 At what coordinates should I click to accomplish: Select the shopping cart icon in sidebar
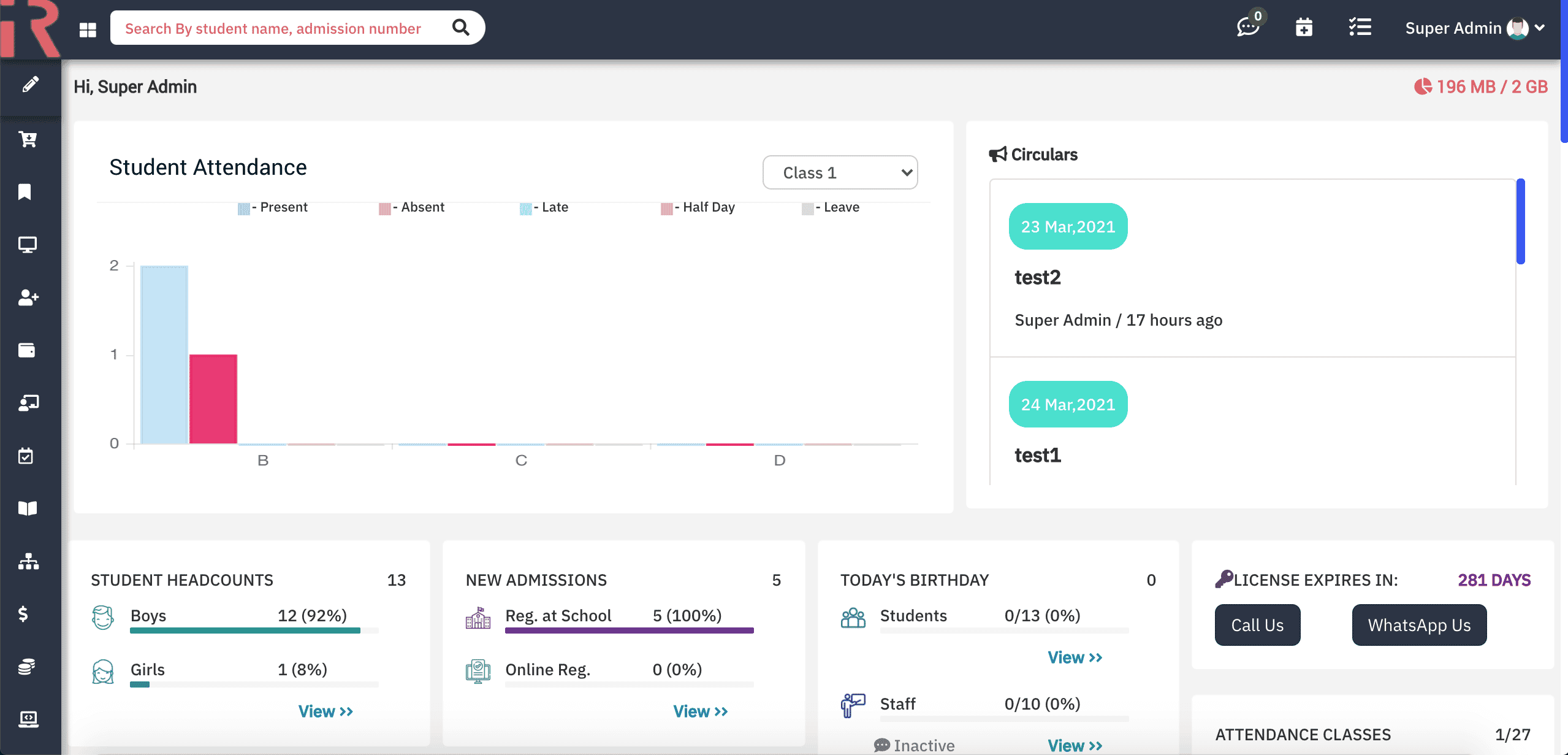[27, 140]
